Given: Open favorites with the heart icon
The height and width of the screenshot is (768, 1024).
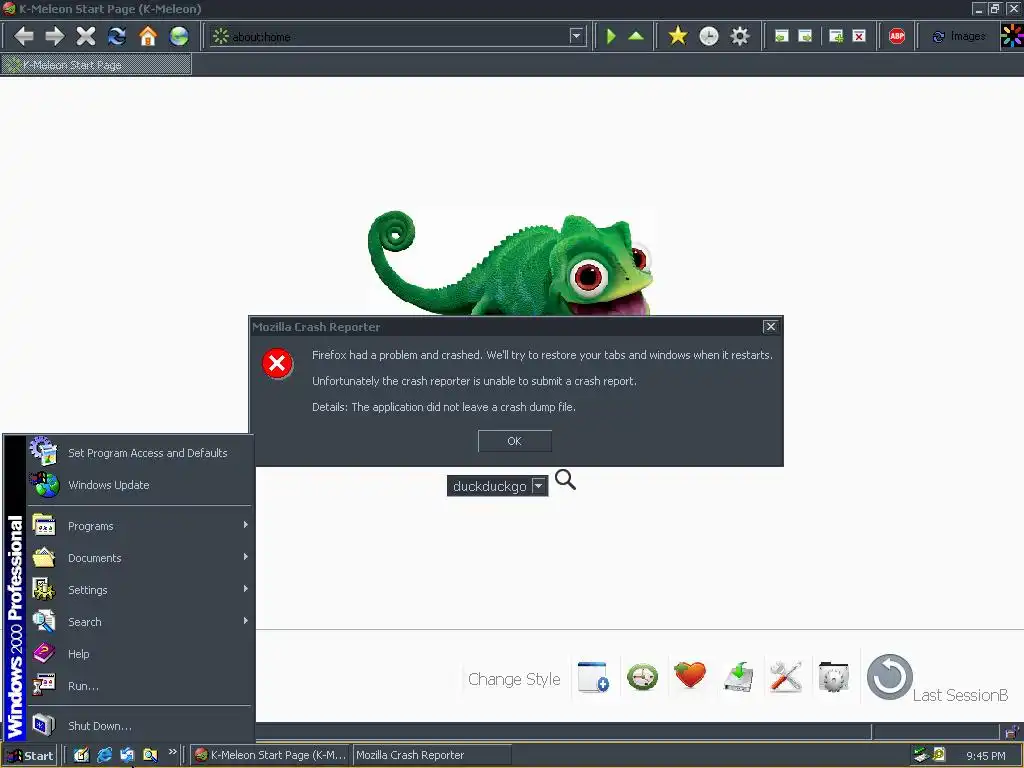Looking at the screenshot, I should (x=690, y=675).
